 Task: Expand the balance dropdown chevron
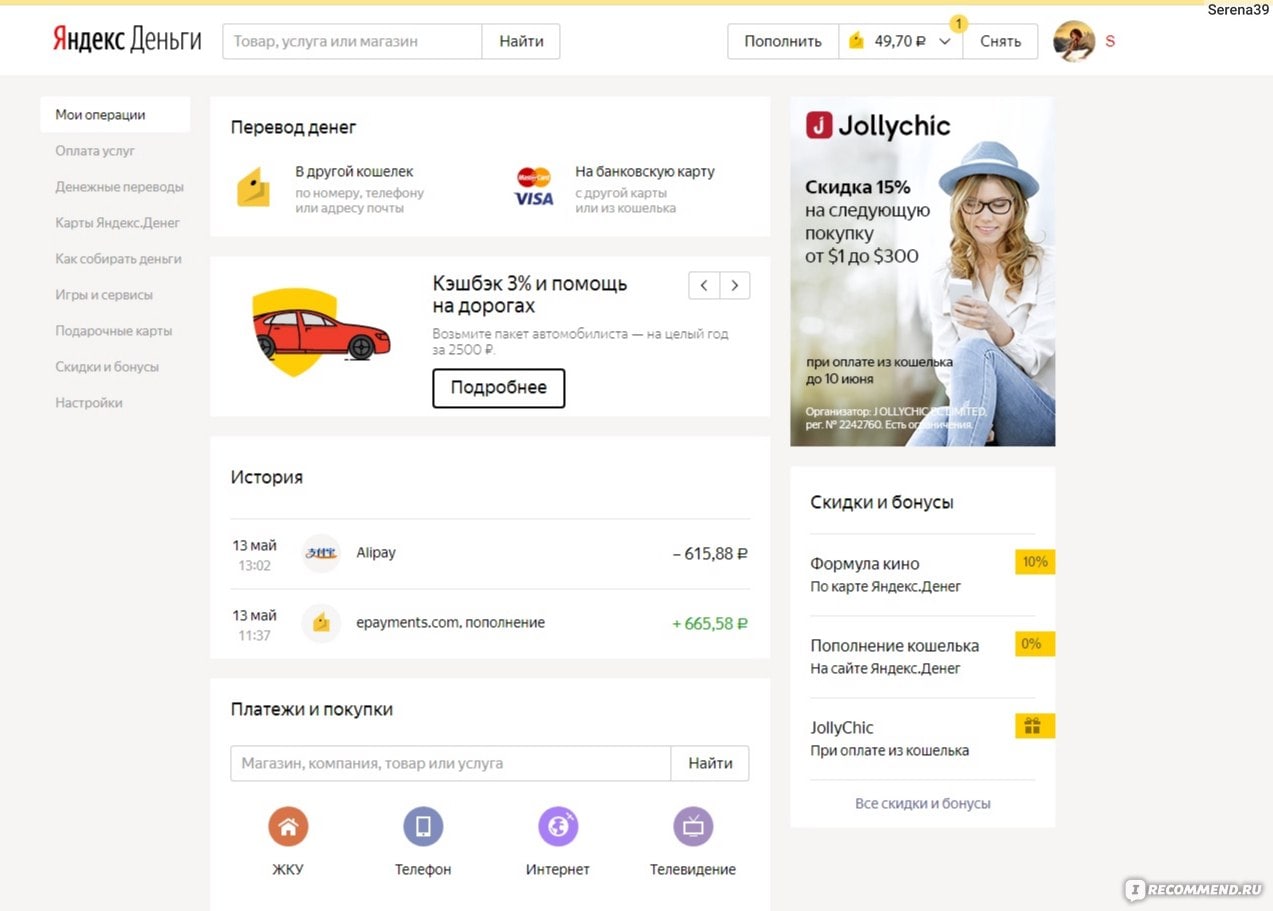(945, 42)
